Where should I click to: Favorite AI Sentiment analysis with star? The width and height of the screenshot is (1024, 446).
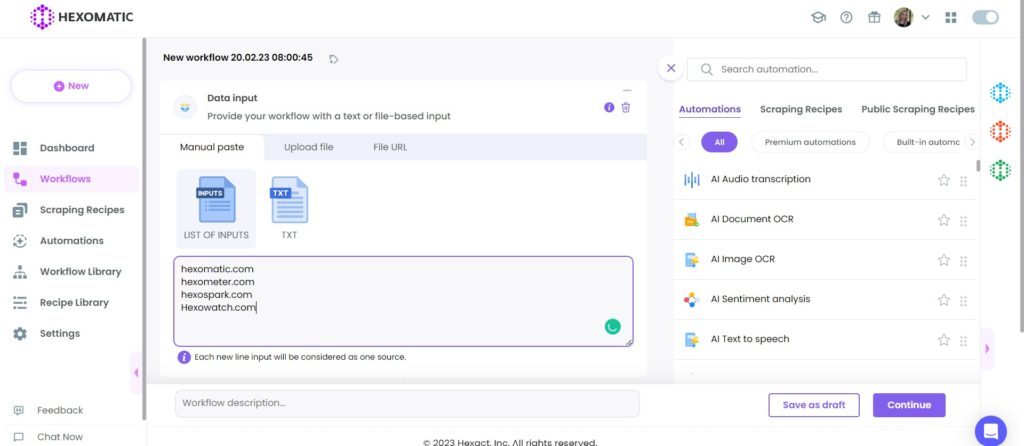944,300
